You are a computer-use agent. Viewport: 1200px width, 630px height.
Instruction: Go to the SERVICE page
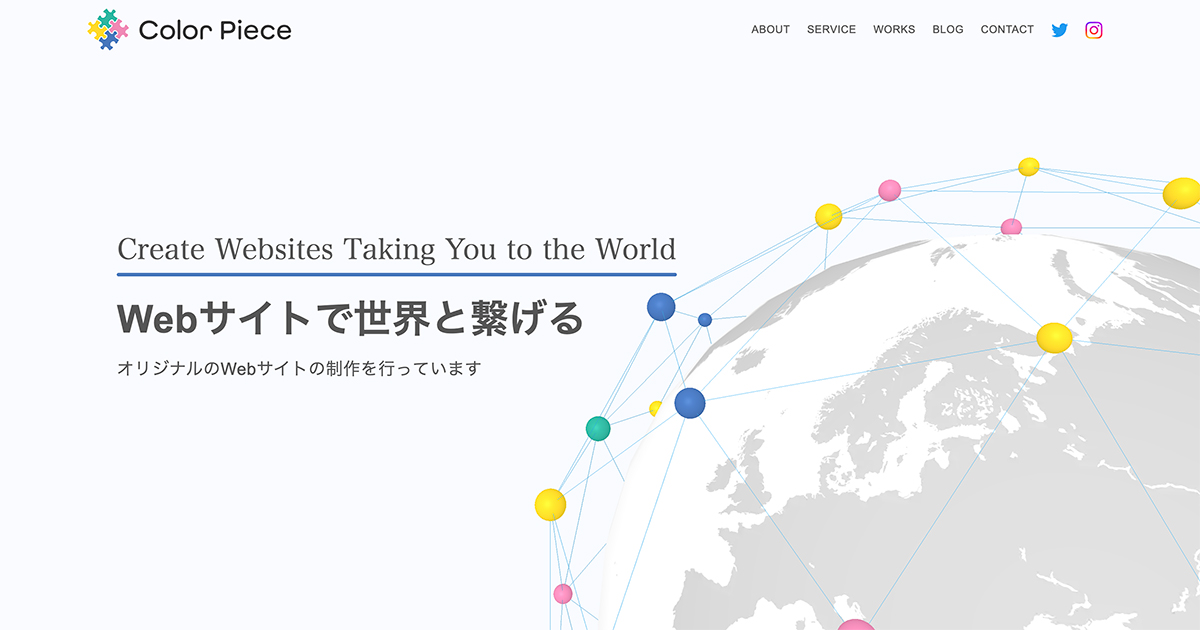pyautogui.click(x=831, y=30)
